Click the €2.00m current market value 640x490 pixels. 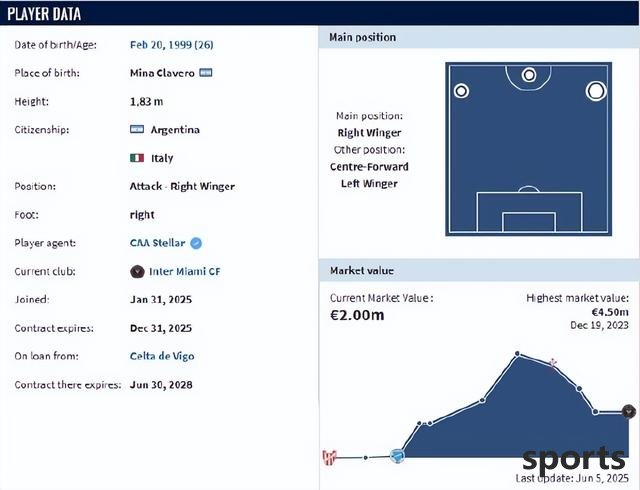pos(357,315)
